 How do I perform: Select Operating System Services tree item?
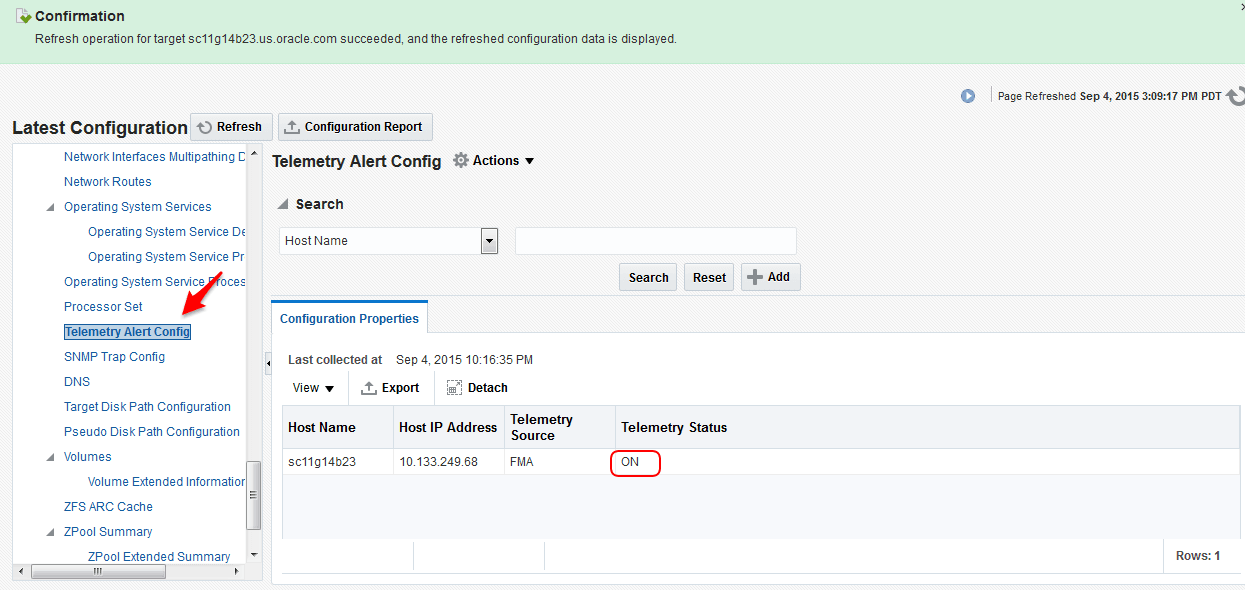pos(138,207)
